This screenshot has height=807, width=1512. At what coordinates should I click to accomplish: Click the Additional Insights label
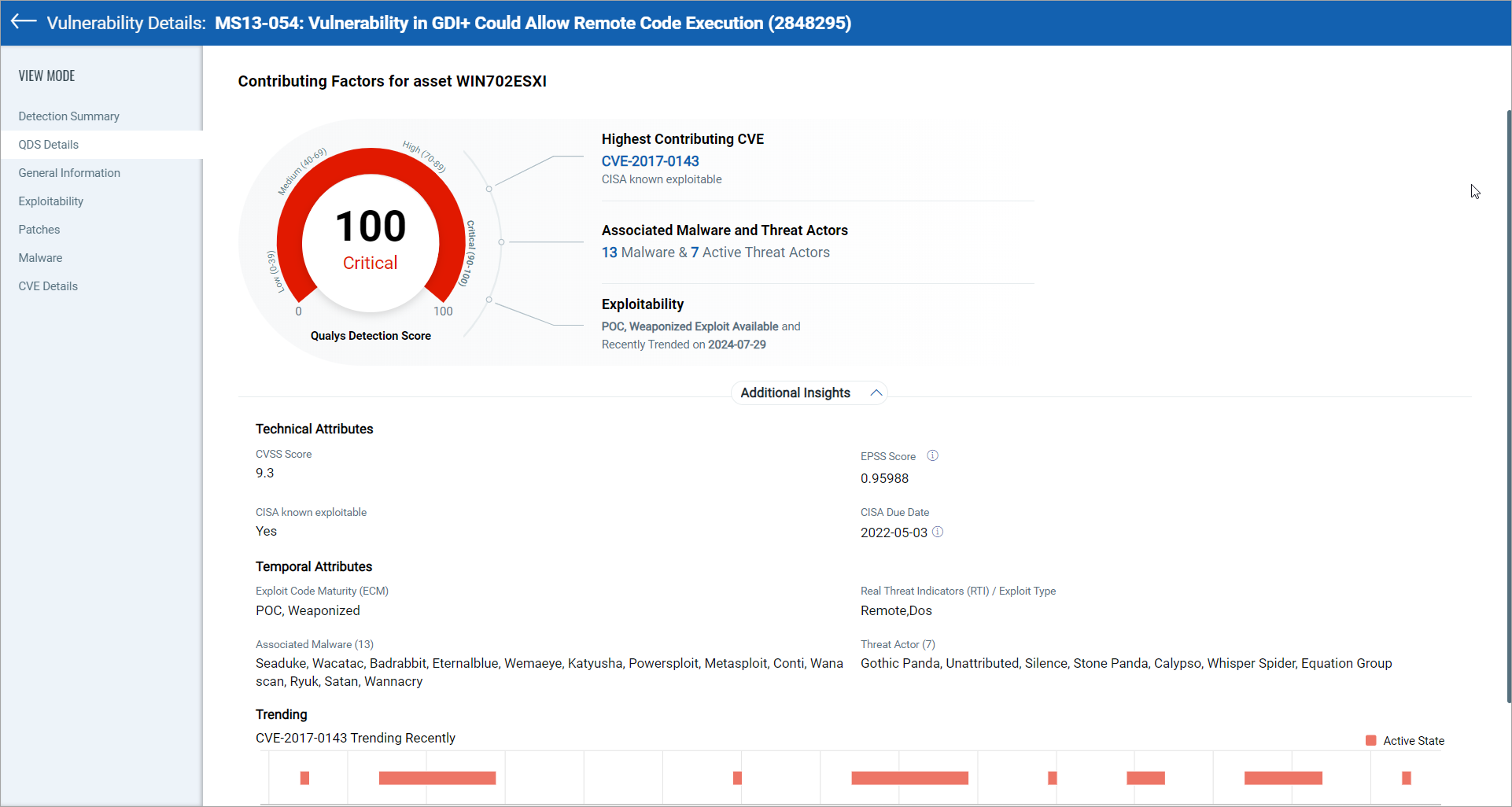click(x=795, y=392)
